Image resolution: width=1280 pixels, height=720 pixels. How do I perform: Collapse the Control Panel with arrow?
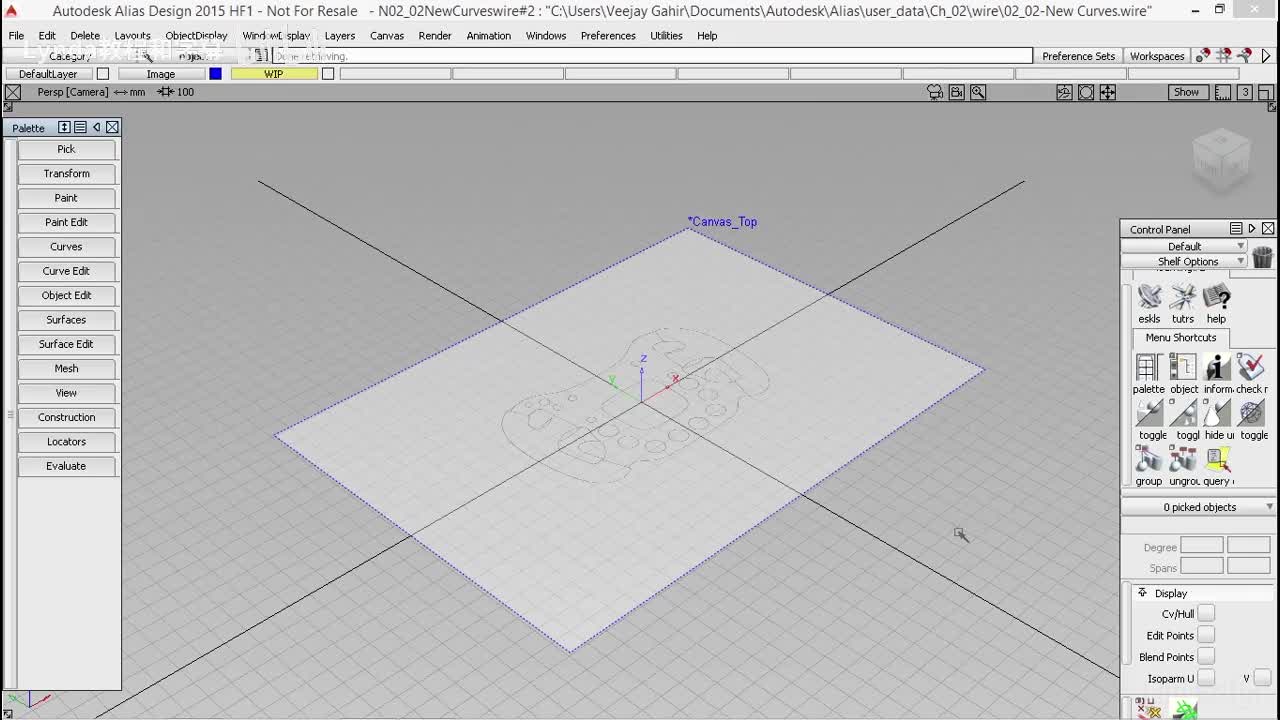pyautogui.click(x=1252, y=229)
